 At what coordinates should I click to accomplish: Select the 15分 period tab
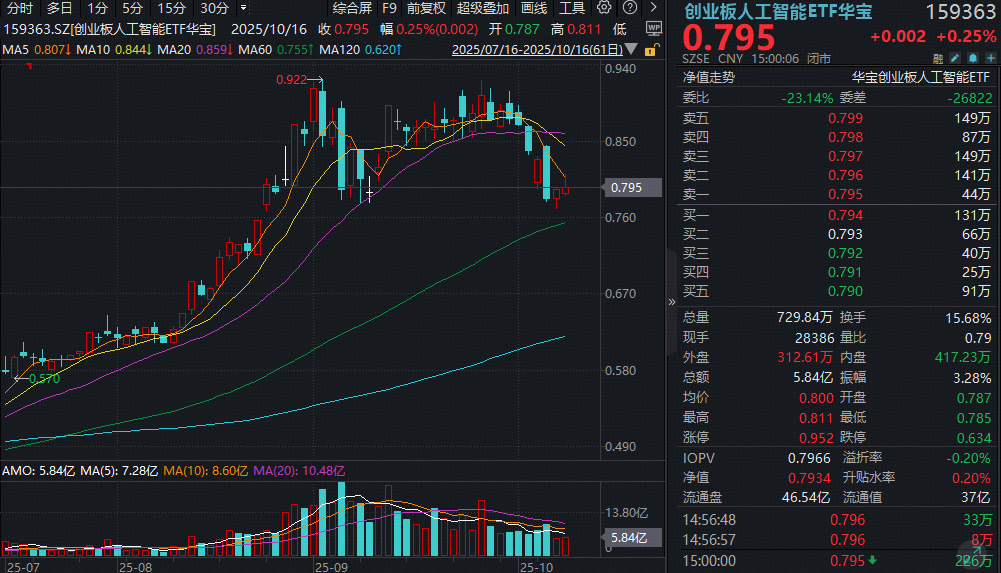[171, 7]
